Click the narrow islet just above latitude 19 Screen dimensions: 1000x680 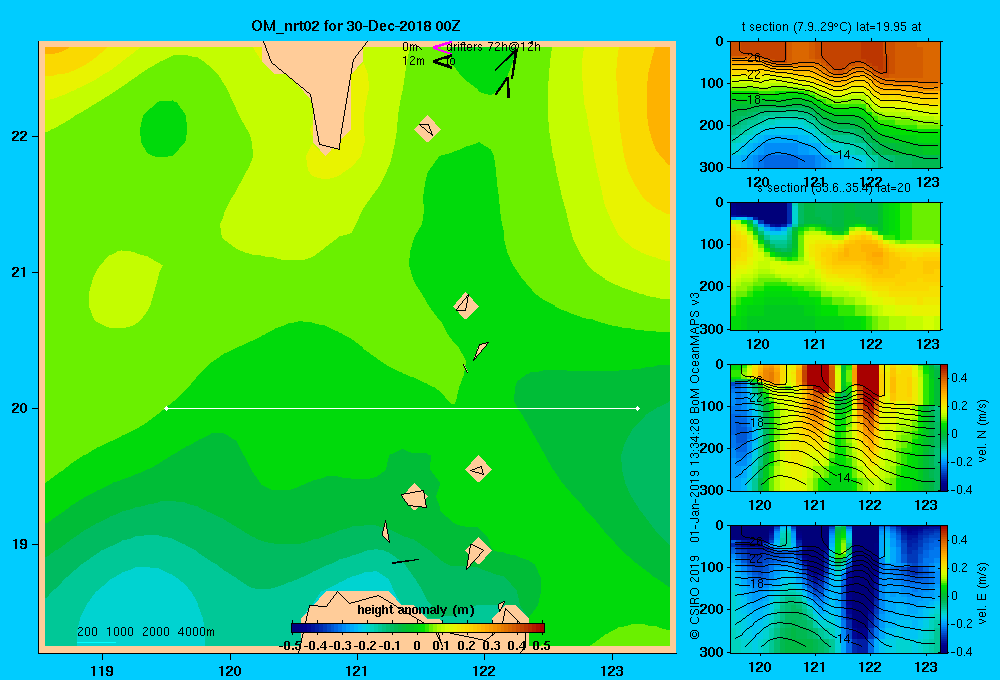point(386,531)
